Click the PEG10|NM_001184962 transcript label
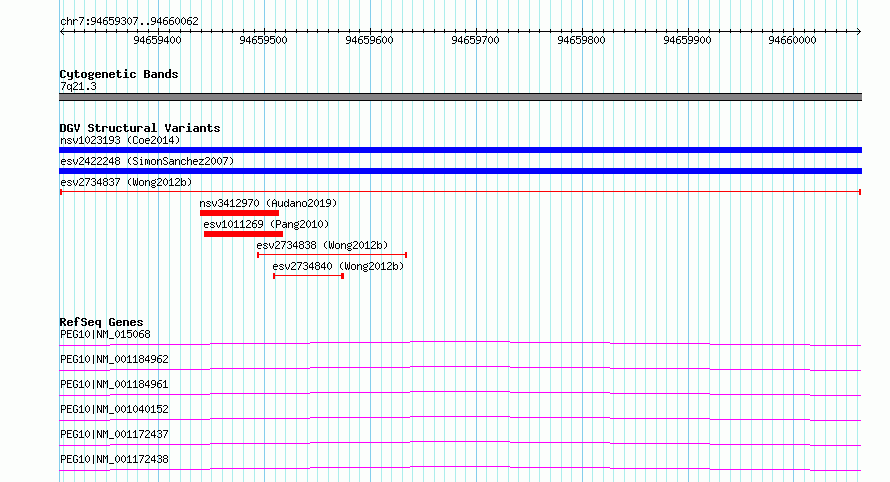 [114, 359]
